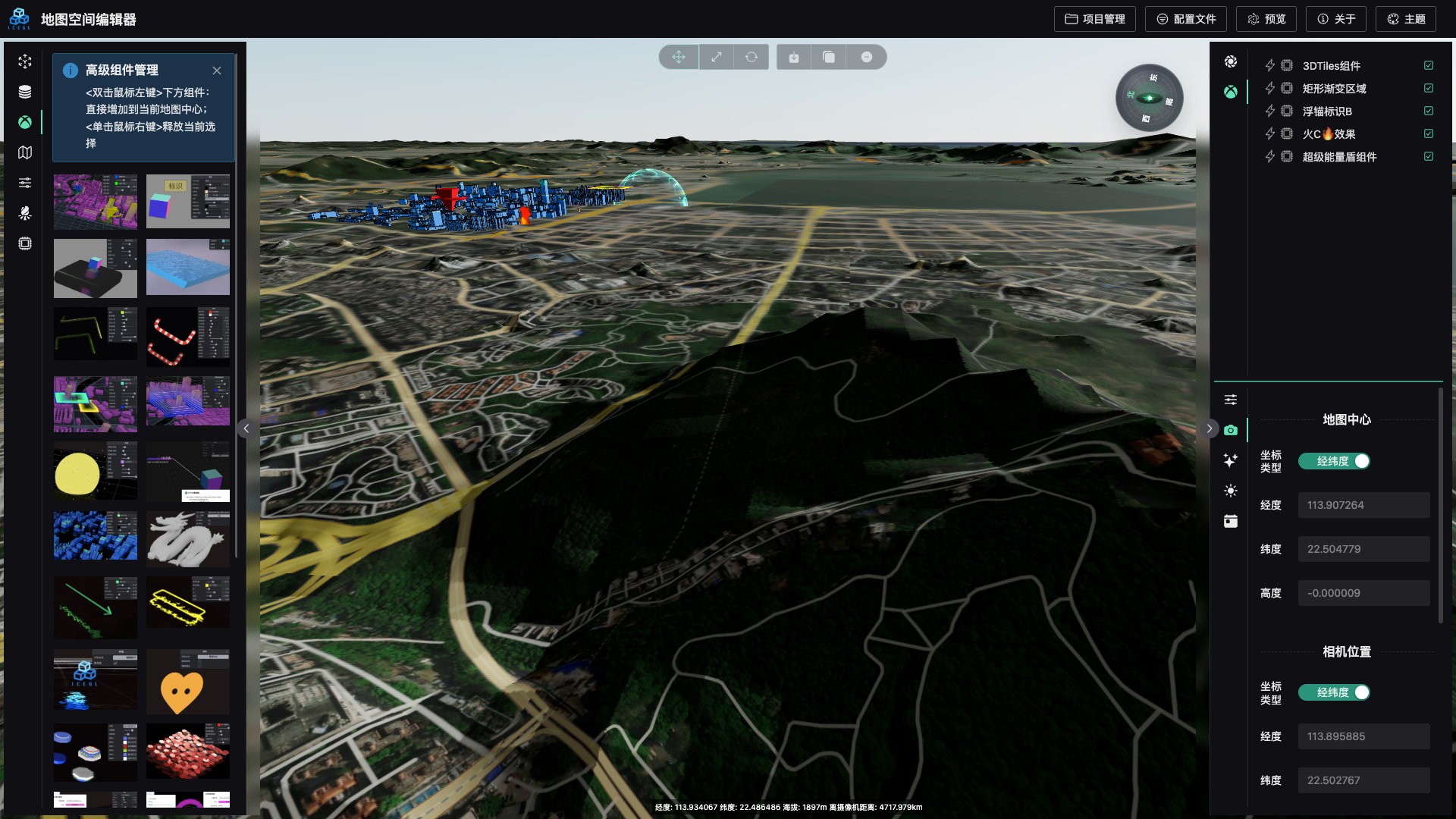This screenshot has width=1456, height=819.
Task: Open the folded map icon in left sidebar
Action: [25, 152]
